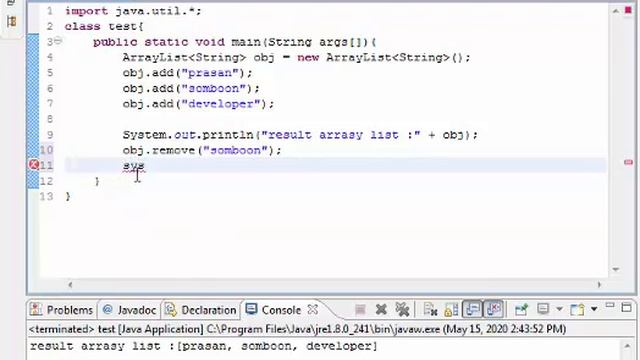640x360 pixels.
Task: Click the 'public static void main' line
Action: [234, 42]
